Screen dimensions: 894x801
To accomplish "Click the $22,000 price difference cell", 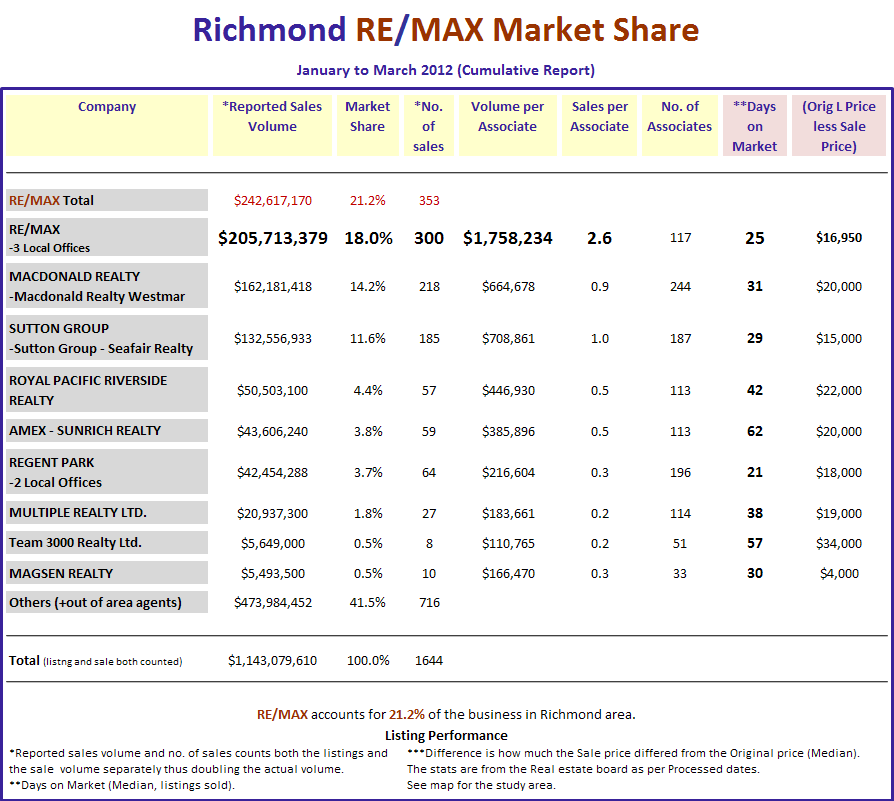I will (839, 391).
